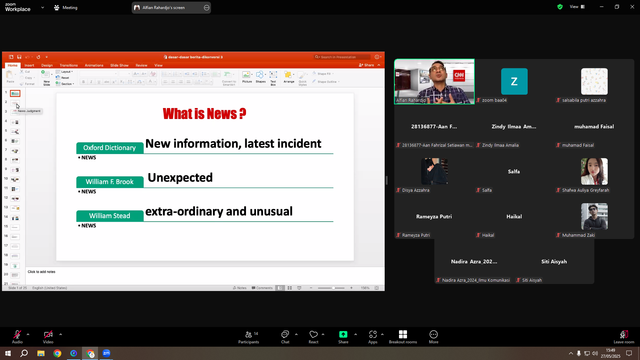
Task: Click the green Share screen button
Action: tap(343, 334)
